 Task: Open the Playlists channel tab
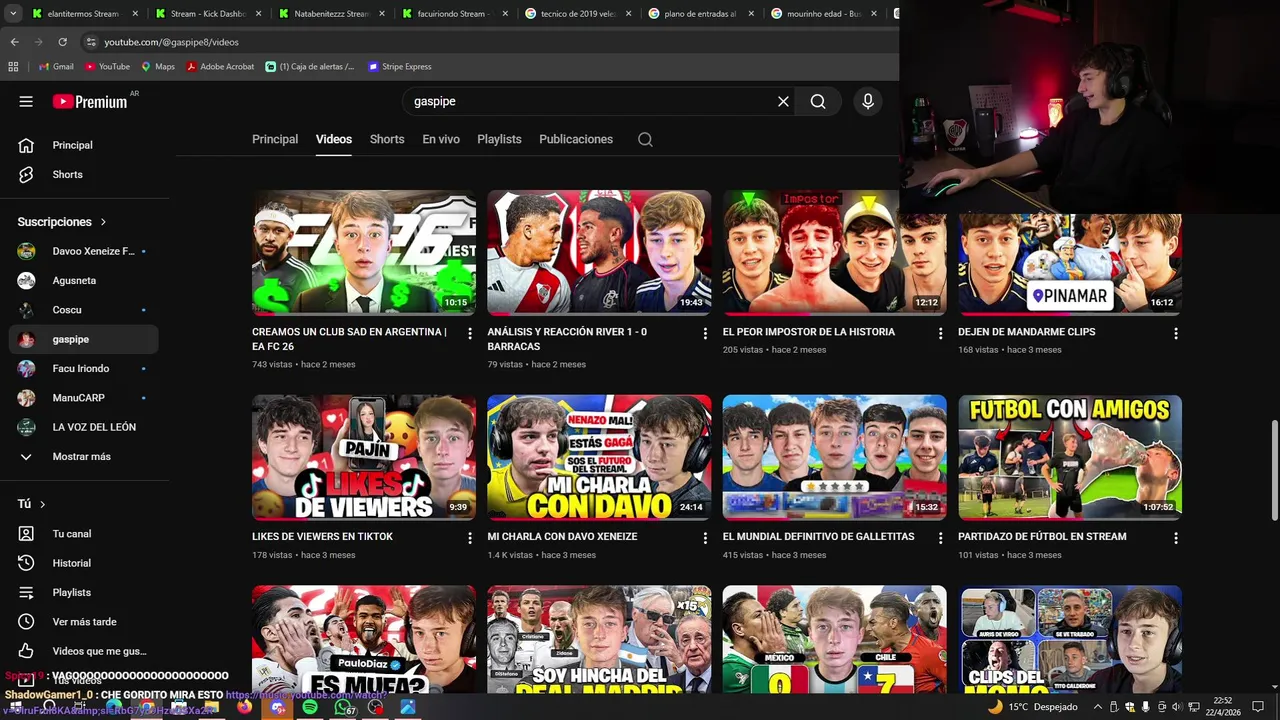tap(499, 139)
